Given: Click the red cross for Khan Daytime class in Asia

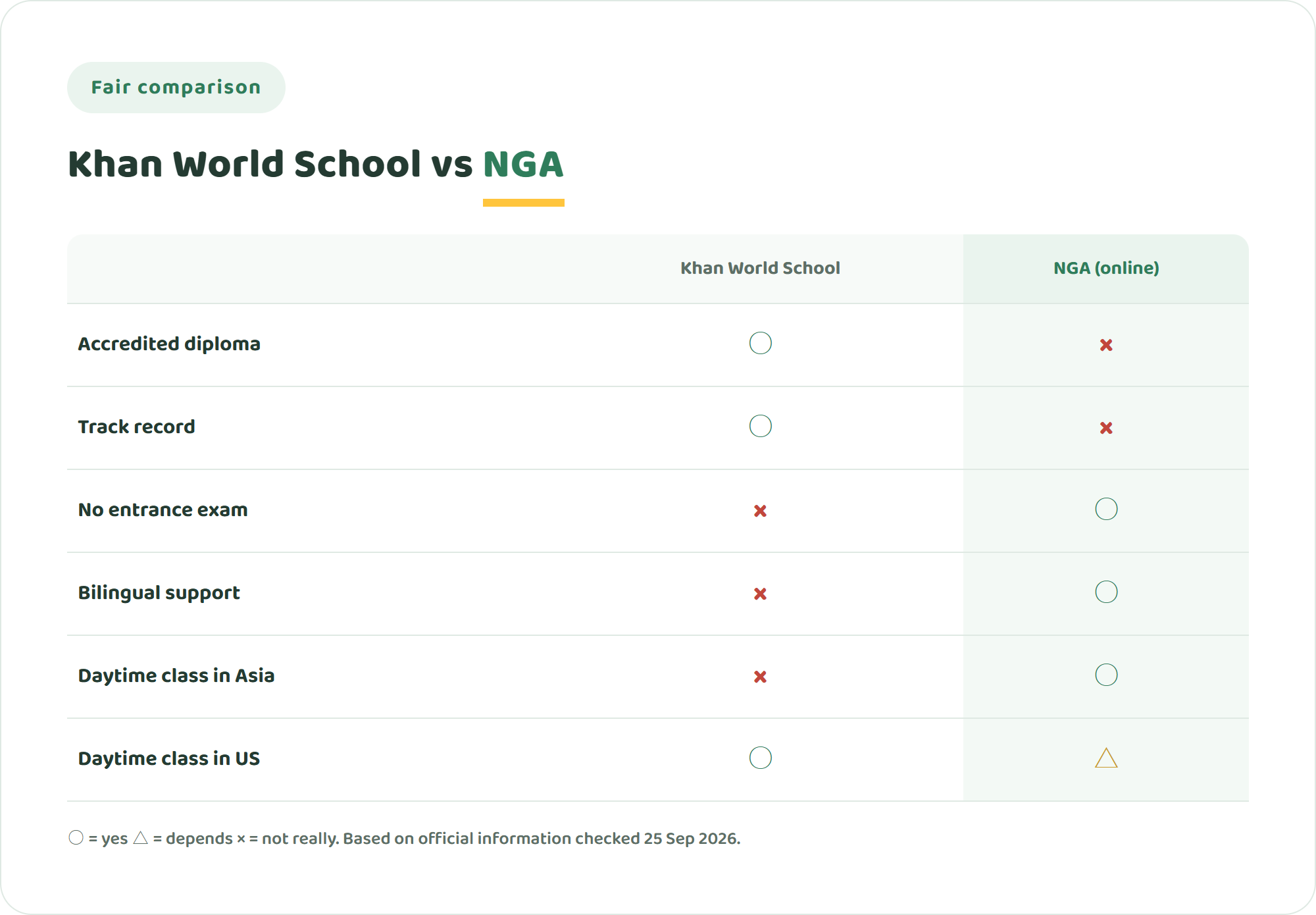Looking at the screenshot, I should click(760, 677).
